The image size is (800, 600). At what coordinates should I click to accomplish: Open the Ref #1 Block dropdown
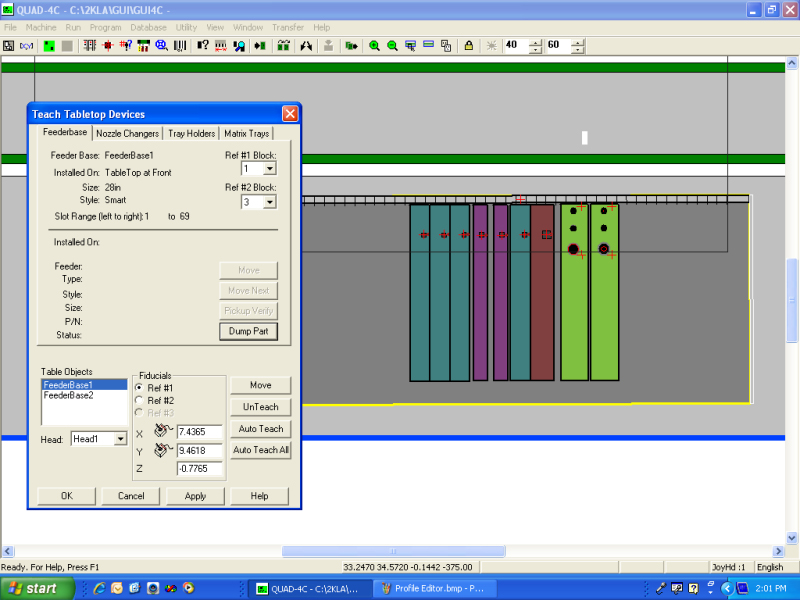coord(270,168)
